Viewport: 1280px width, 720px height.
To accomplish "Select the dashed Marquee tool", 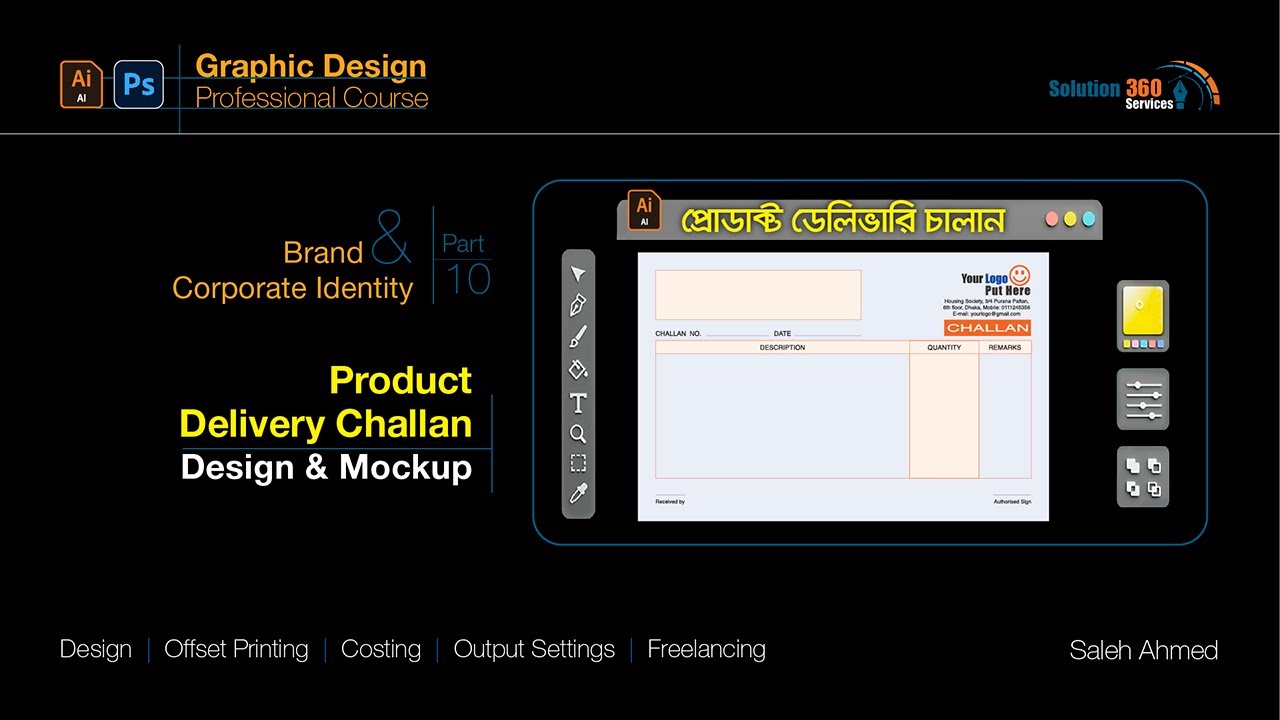I will (578, 463).
